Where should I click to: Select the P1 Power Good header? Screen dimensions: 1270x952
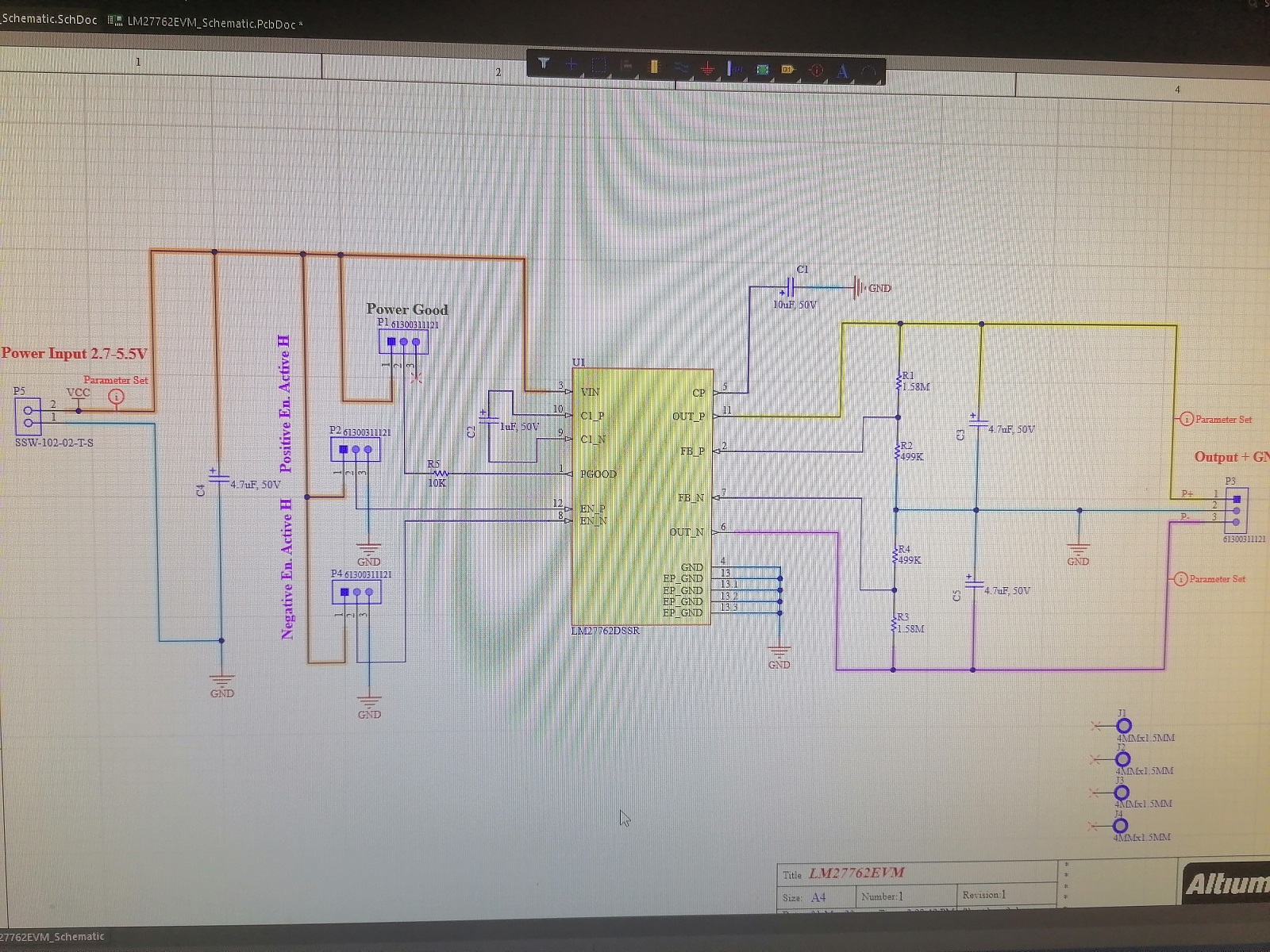[x=403, y=342]
